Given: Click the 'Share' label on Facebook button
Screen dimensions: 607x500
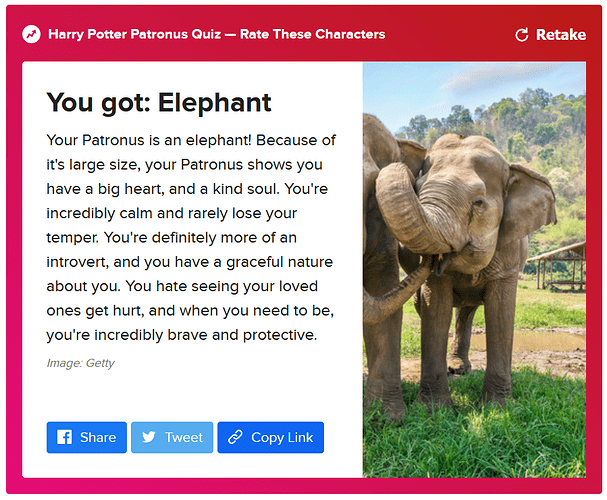Looking at the screenshot, I should click(x=98, y=437).
